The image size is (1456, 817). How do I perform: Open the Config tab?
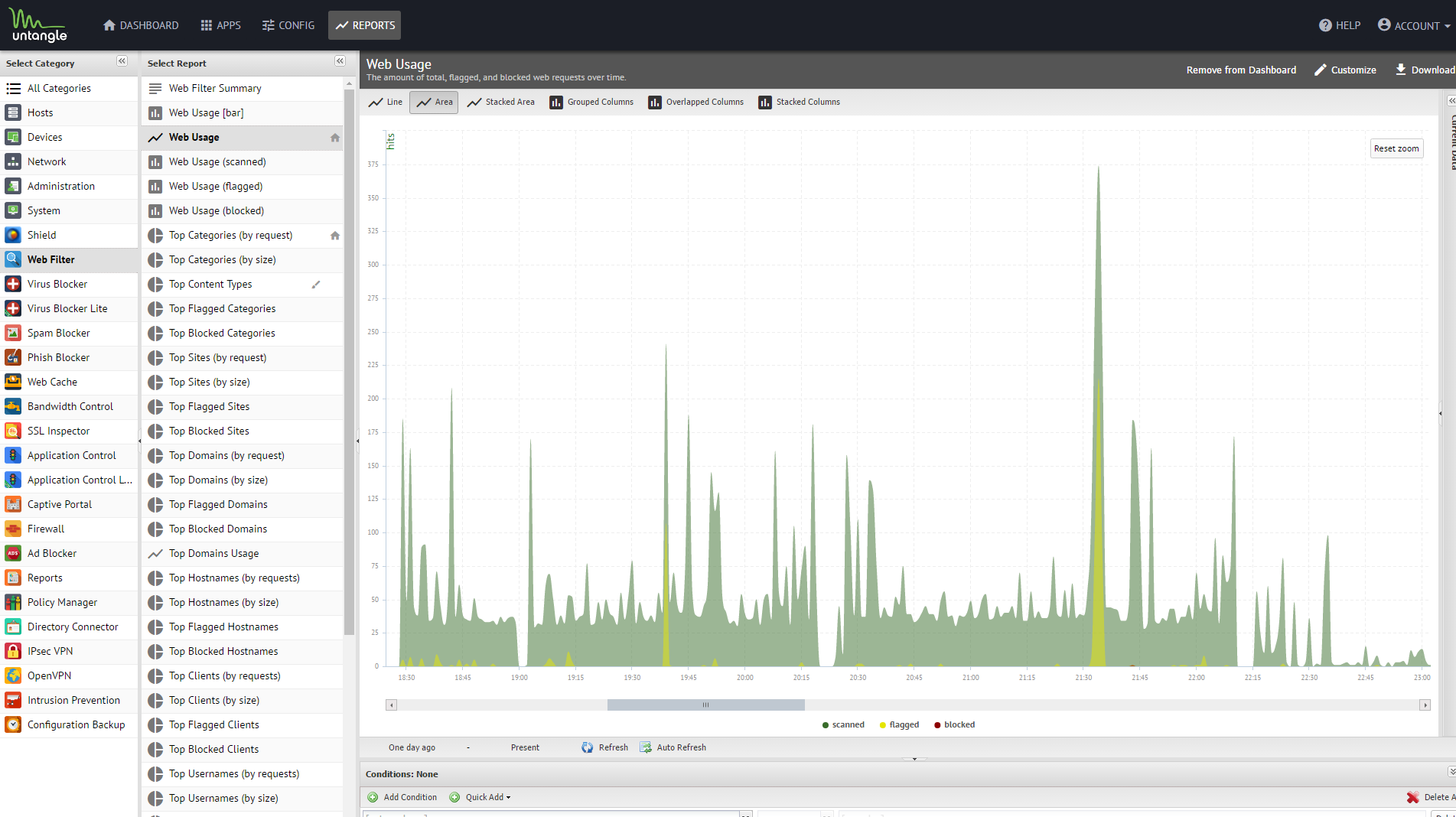288,25
